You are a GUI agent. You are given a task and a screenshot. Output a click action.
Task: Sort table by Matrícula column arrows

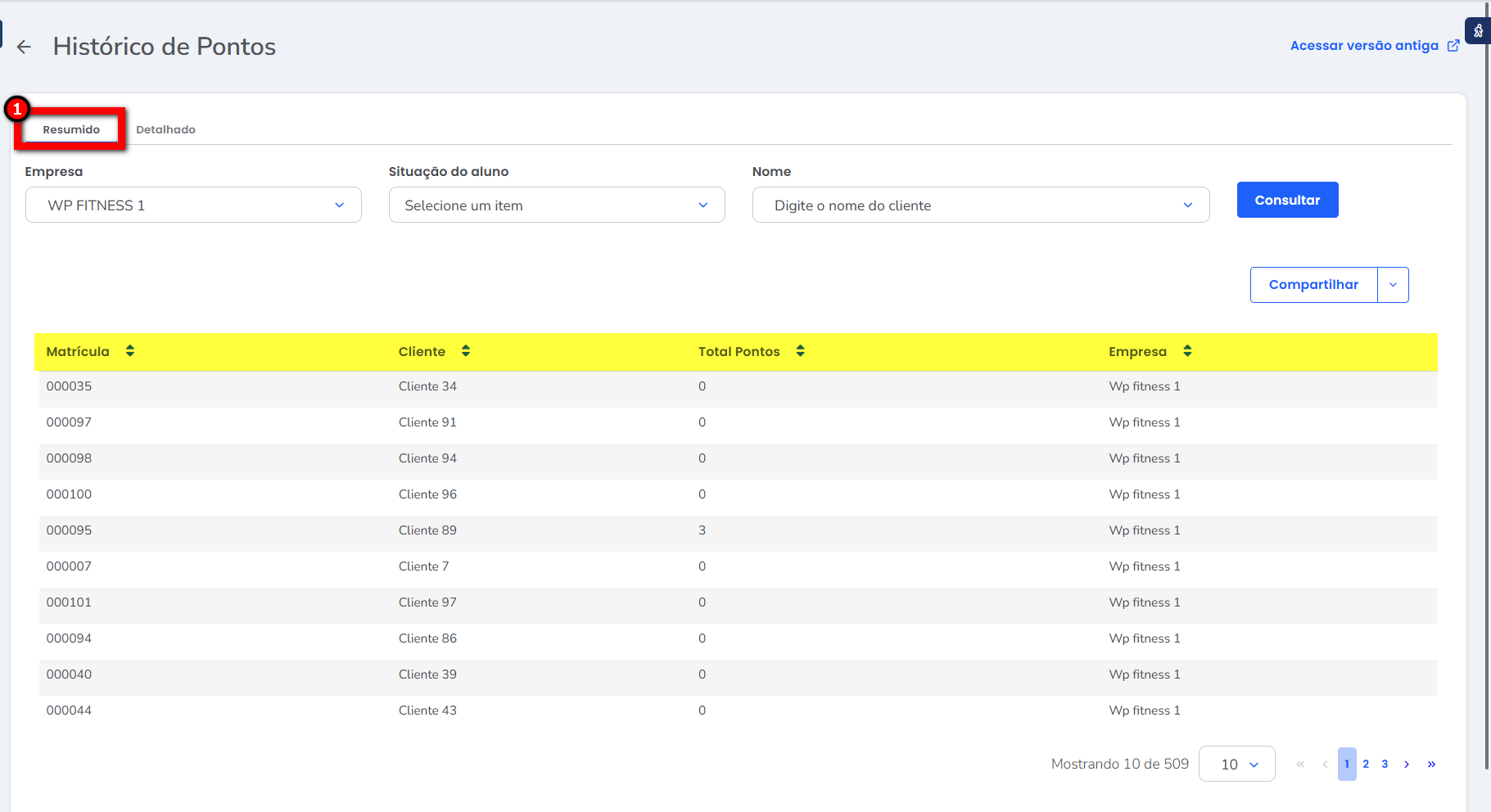(130, 351)
